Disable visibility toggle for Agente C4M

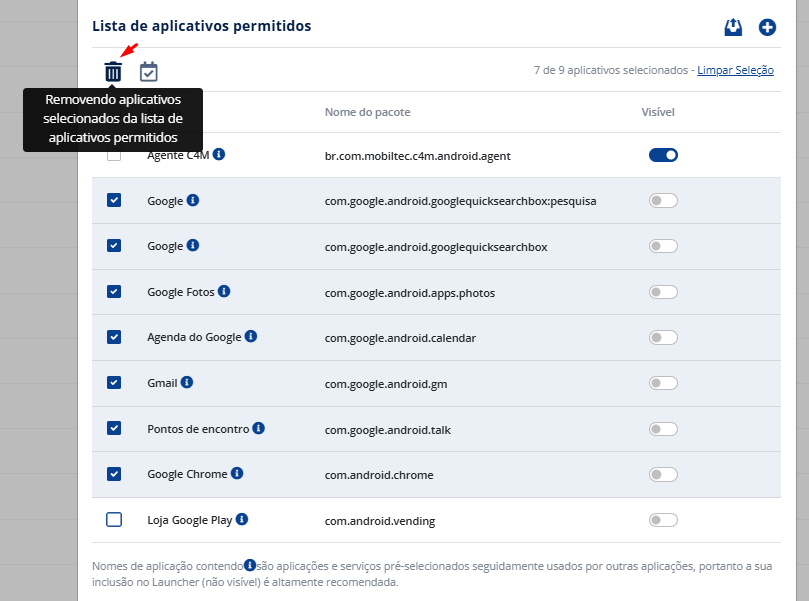click(663, 155)
